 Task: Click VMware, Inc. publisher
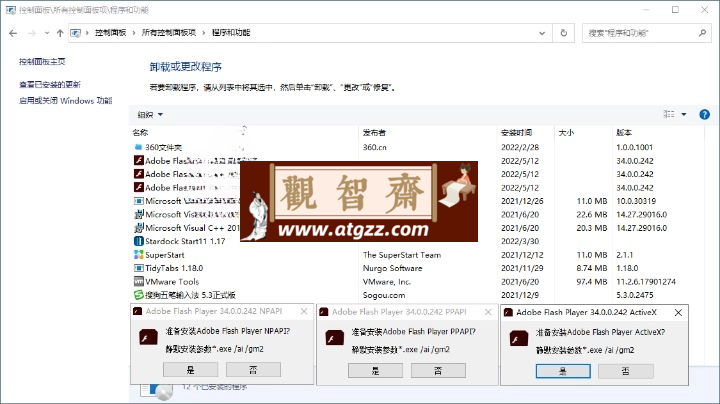click(387, 281)
